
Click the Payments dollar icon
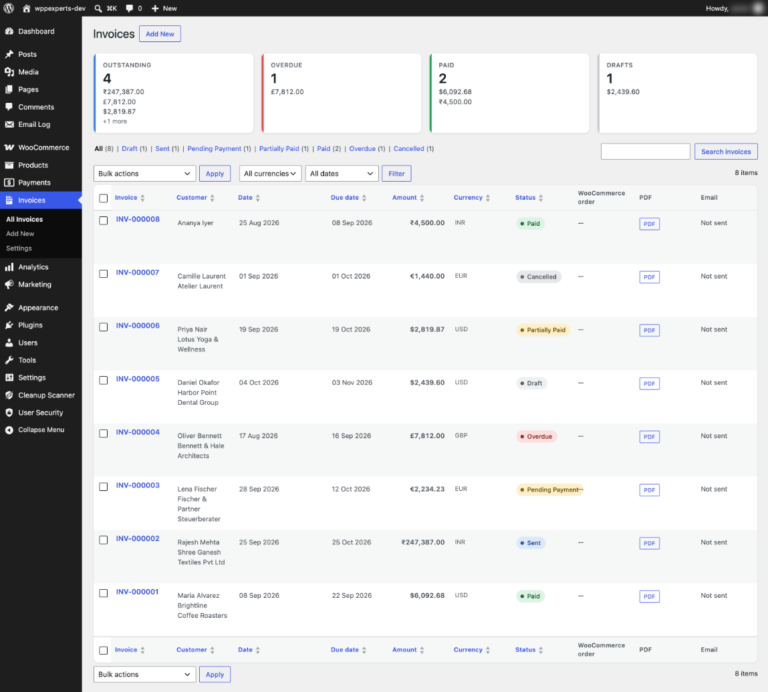coord(9,183)
